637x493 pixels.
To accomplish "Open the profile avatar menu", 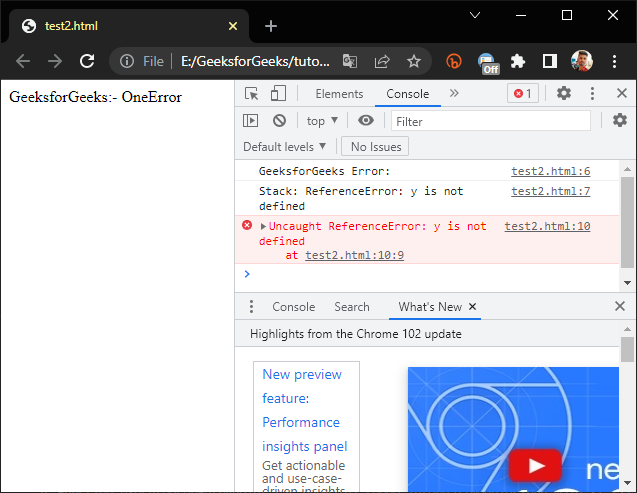I will coord(582,61).
